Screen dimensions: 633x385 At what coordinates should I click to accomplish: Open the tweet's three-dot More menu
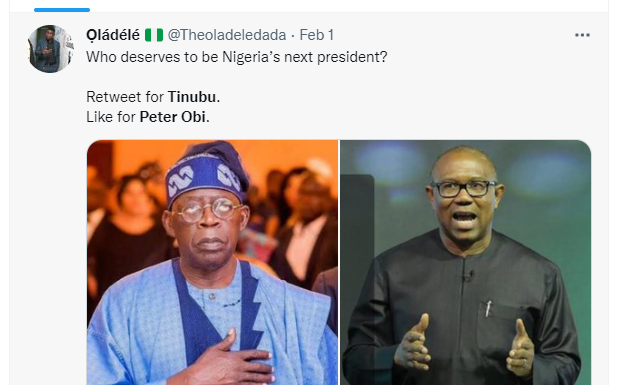(x=582, y=36)
